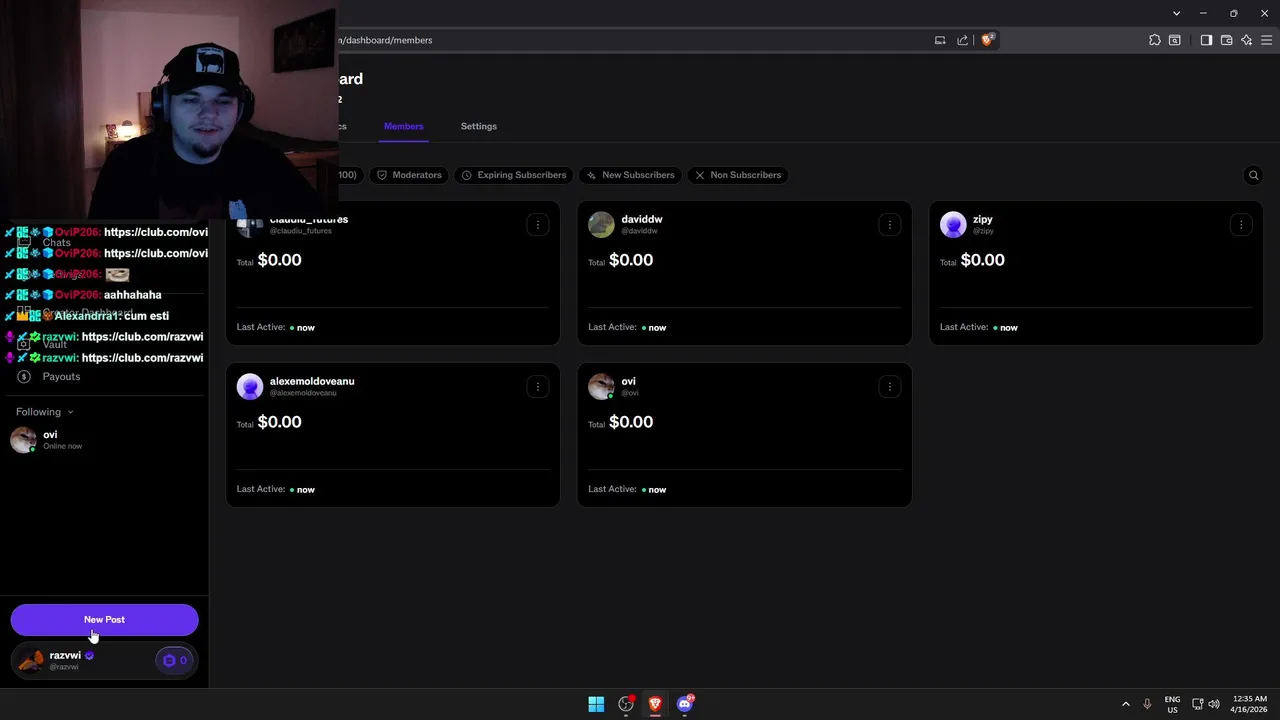Viewport: 1280px width, 720px height.
Task: Open Chats in the sidebar
Action: click(56, 243)
